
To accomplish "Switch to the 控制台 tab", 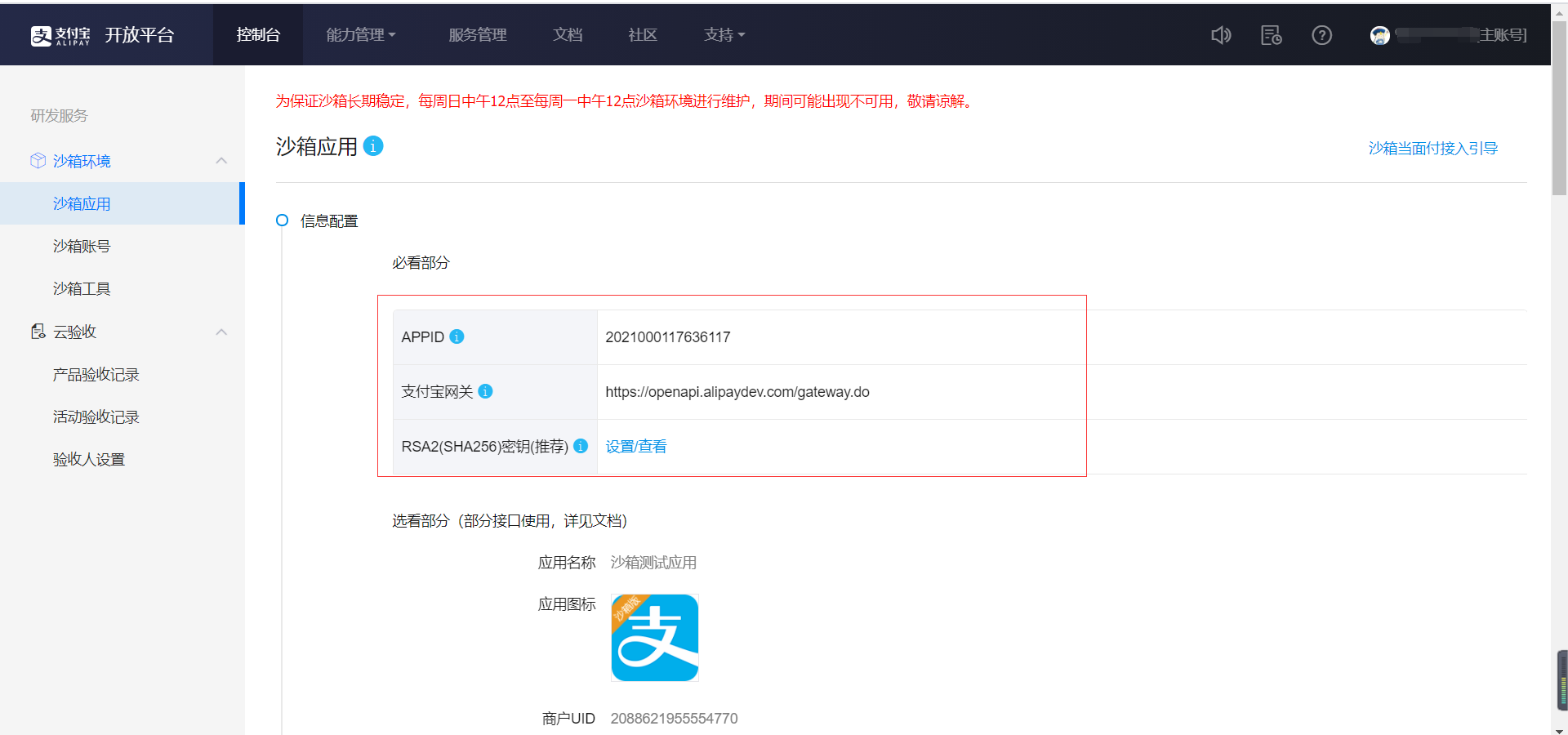I will click(257, 34).
